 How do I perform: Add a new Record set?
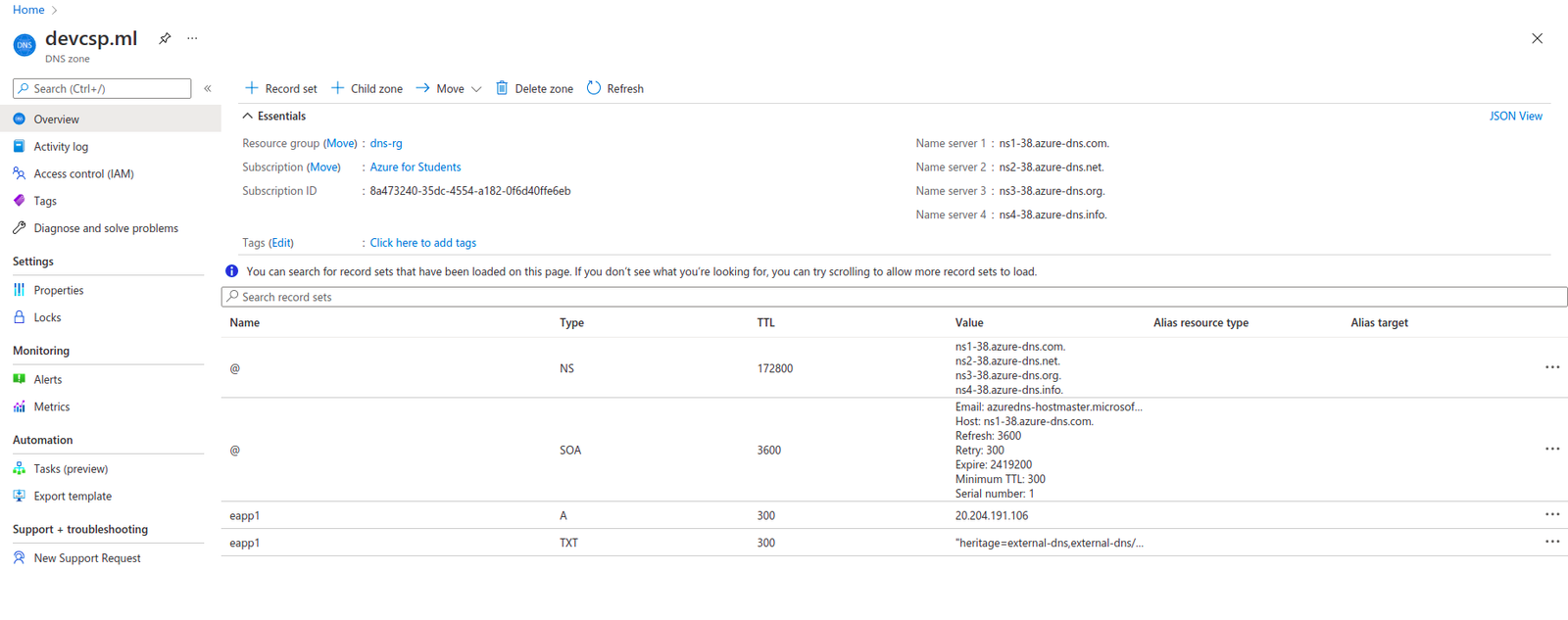280,88
